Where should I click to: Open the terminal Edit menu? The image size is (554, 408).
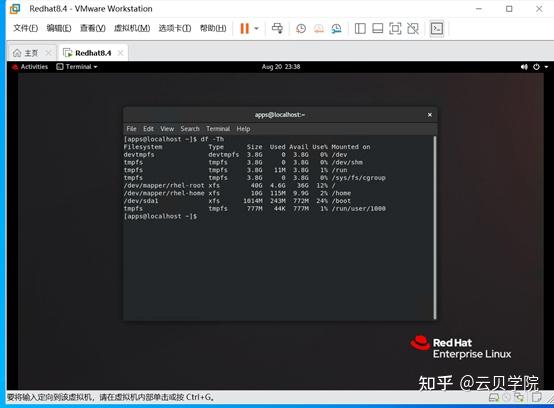point(148,129)
